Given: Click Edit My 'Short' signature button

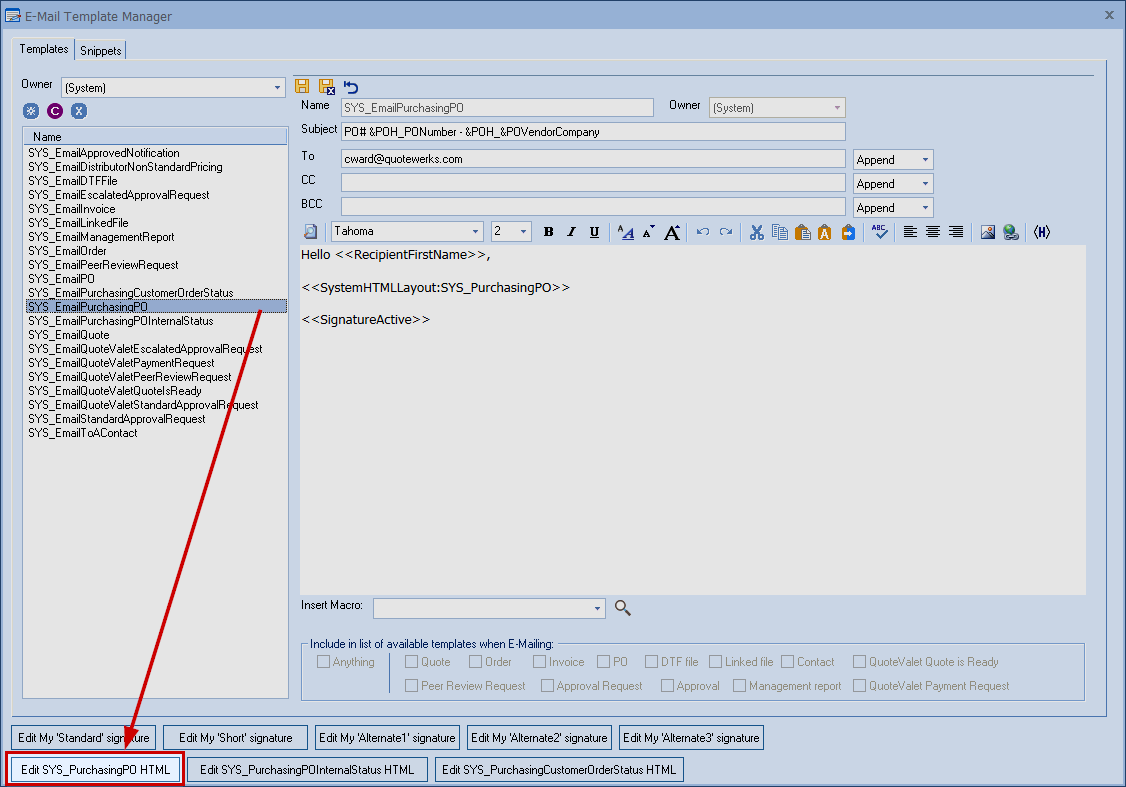Looking at the screenshot, I should pos(236,738).
